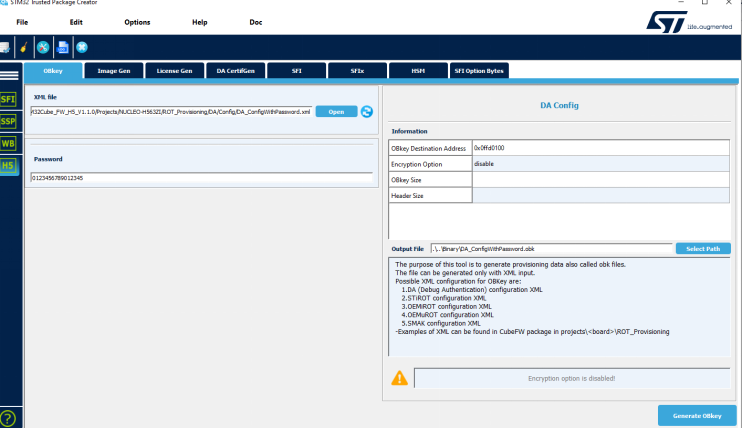Click the blue log document toolbar icon
Screen dimensions: 742x428
click(x=62, y=47)
